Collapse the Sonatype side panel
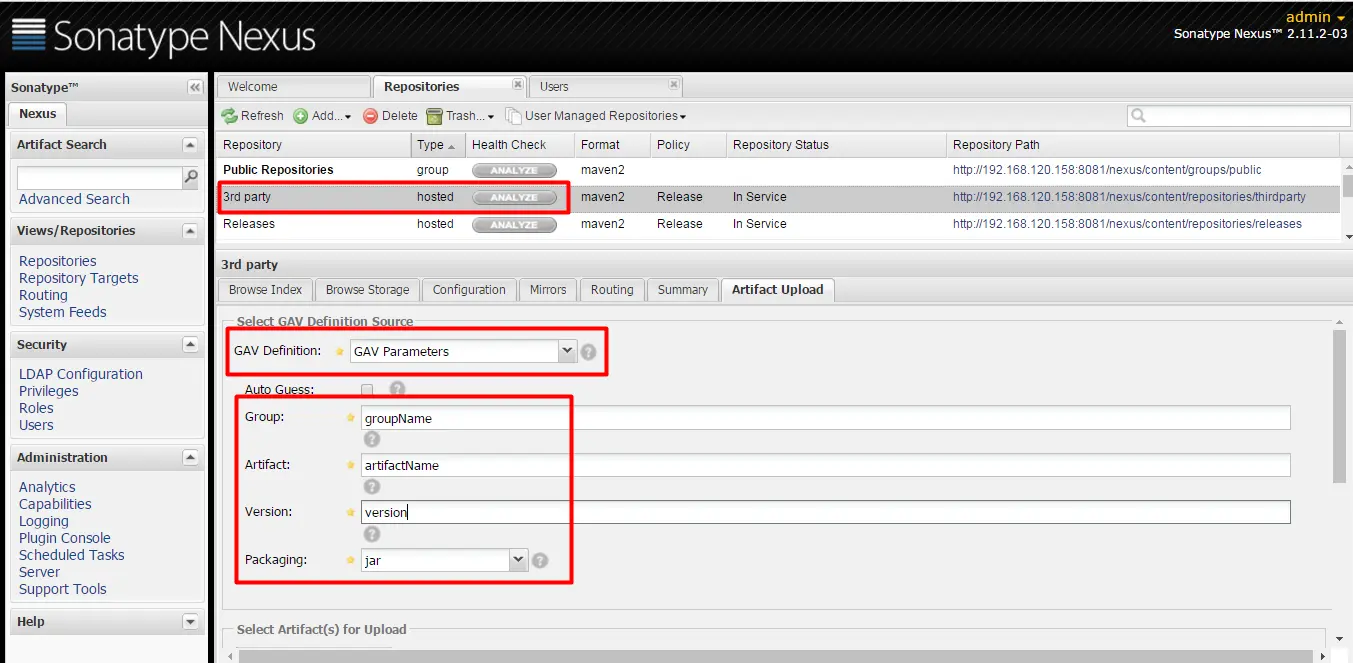The width and height of the screenshot is (1353, 663). (x=195, y=88)
